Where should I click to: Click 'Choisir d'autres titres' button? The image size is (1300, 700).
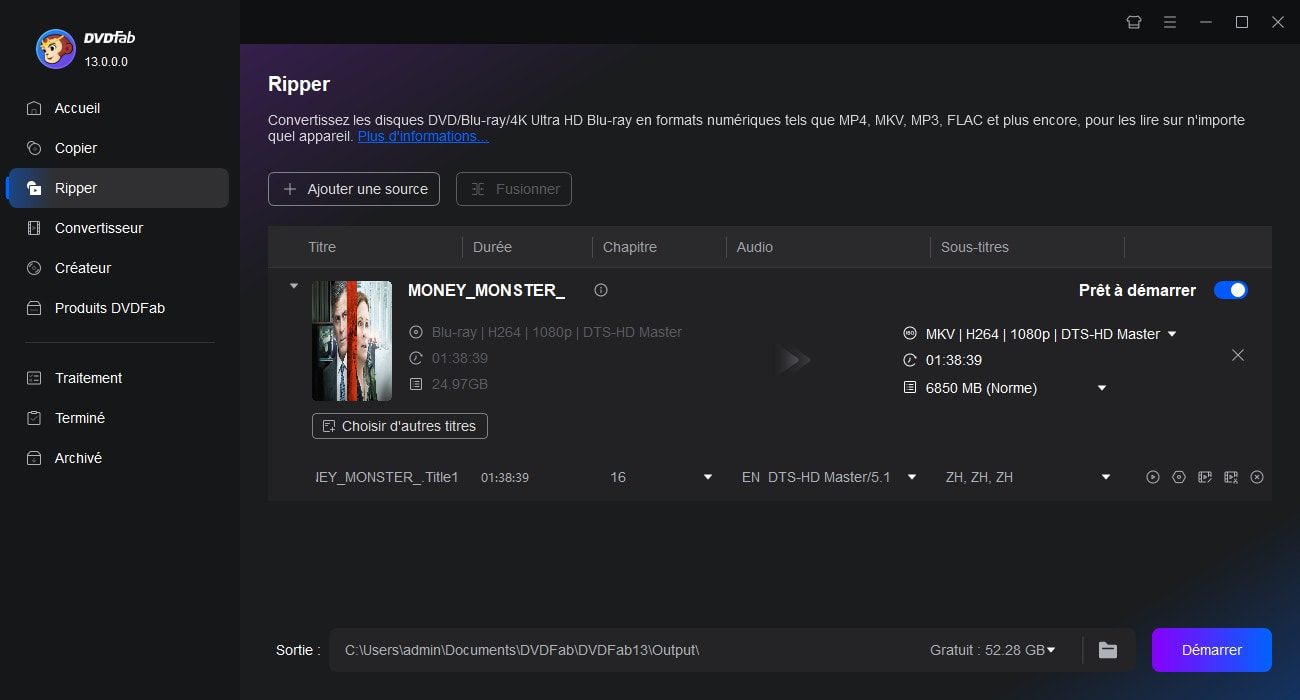point(400,426)
